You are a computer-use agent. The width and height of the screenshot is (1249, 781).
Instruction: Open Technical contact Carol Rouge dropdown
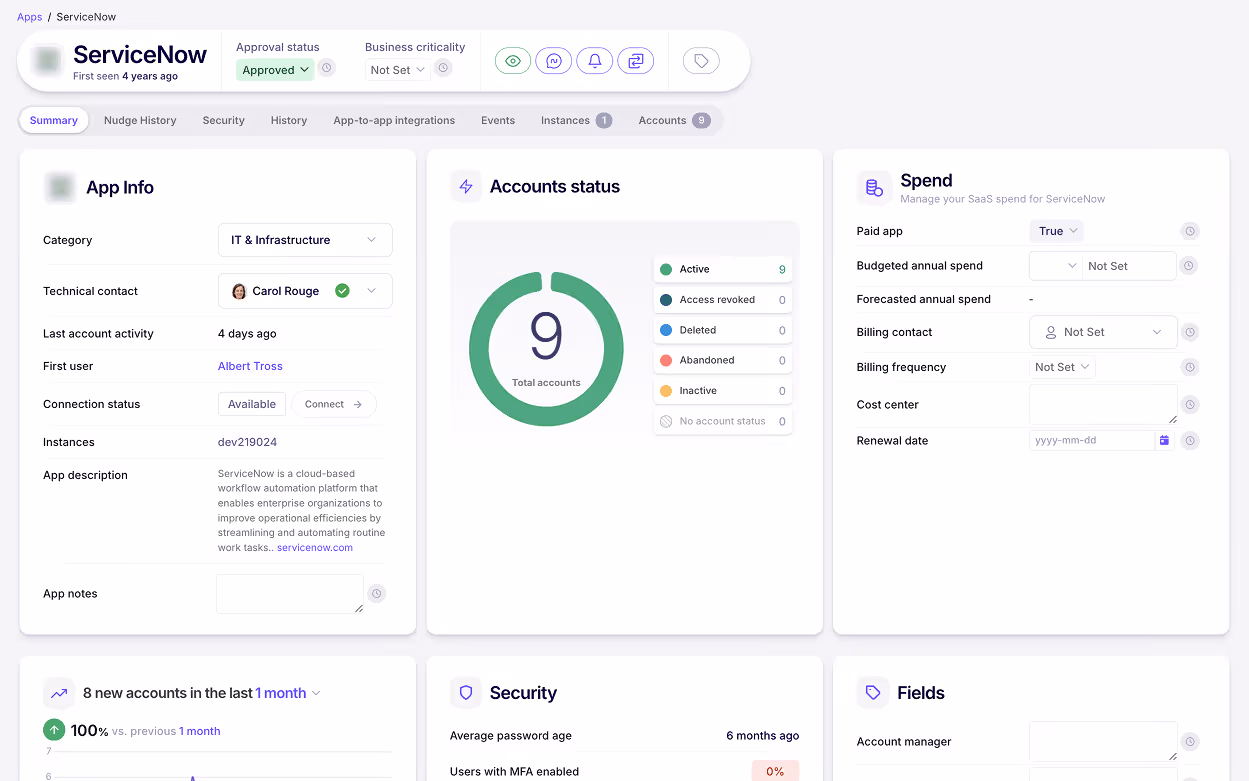[305, 291]
